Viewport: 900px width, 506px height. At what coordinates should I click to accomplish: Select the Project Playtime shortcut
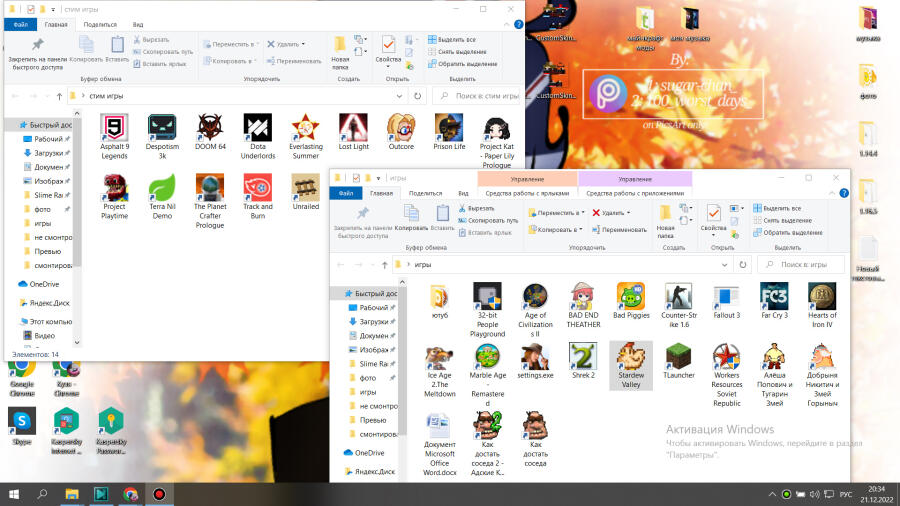[114, 197]
